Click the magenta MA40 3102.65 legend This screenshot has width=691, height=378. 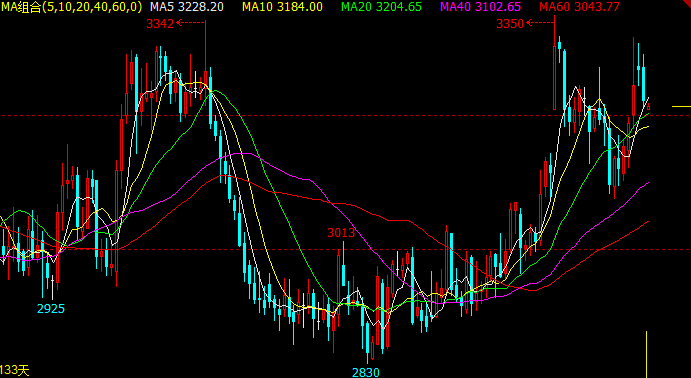coord(481,7)
